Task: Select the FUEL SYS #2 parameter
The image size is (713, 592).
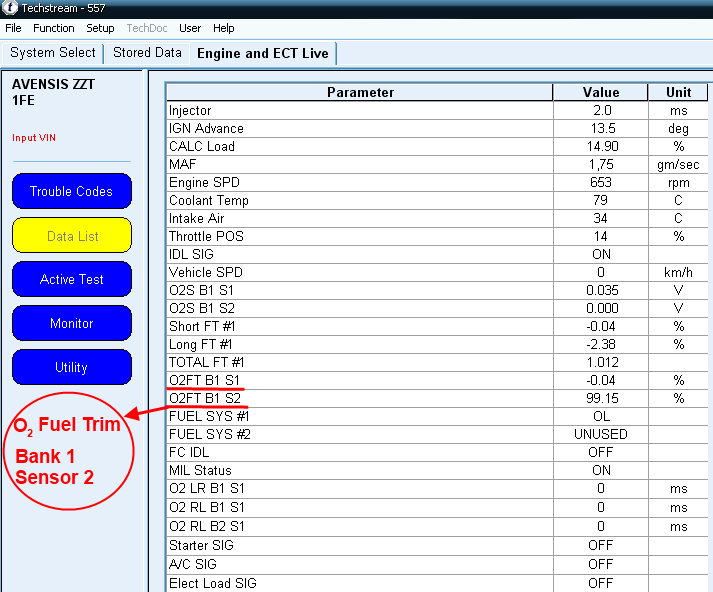Action: tap(437, 434)
